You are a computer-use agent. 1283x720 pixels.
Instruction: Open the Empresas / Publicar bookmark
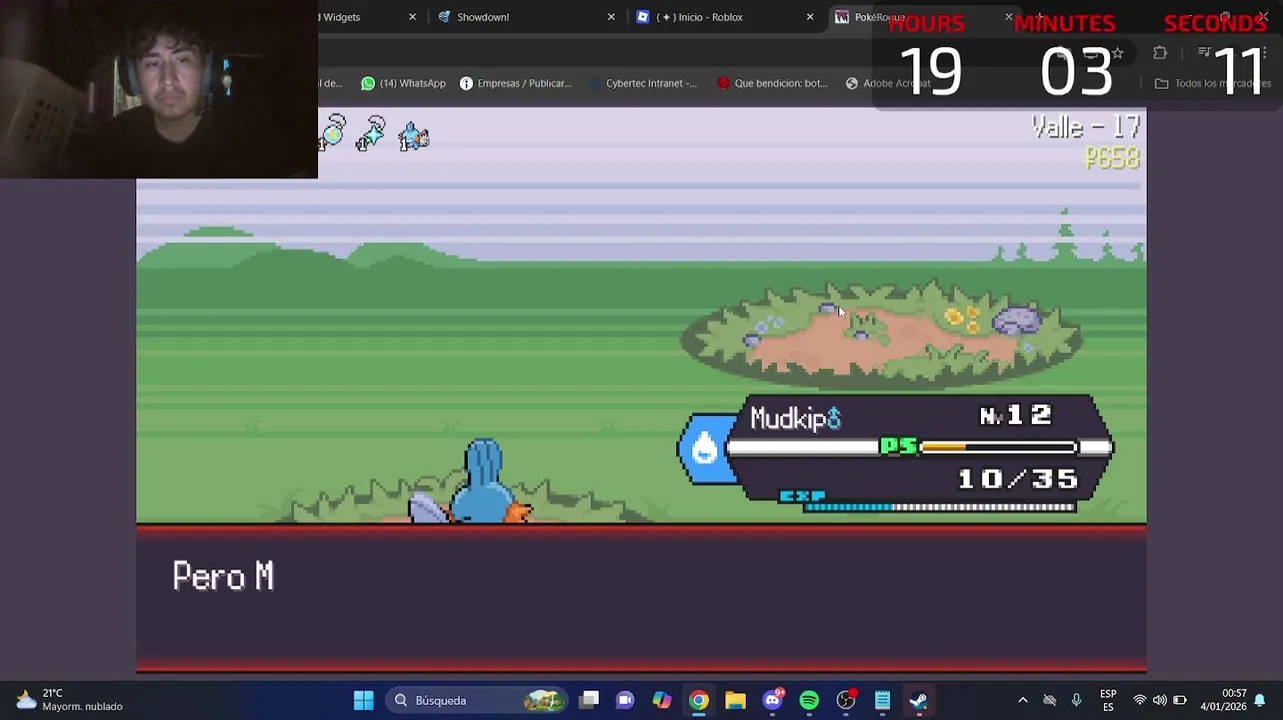(x=515, y=83)
